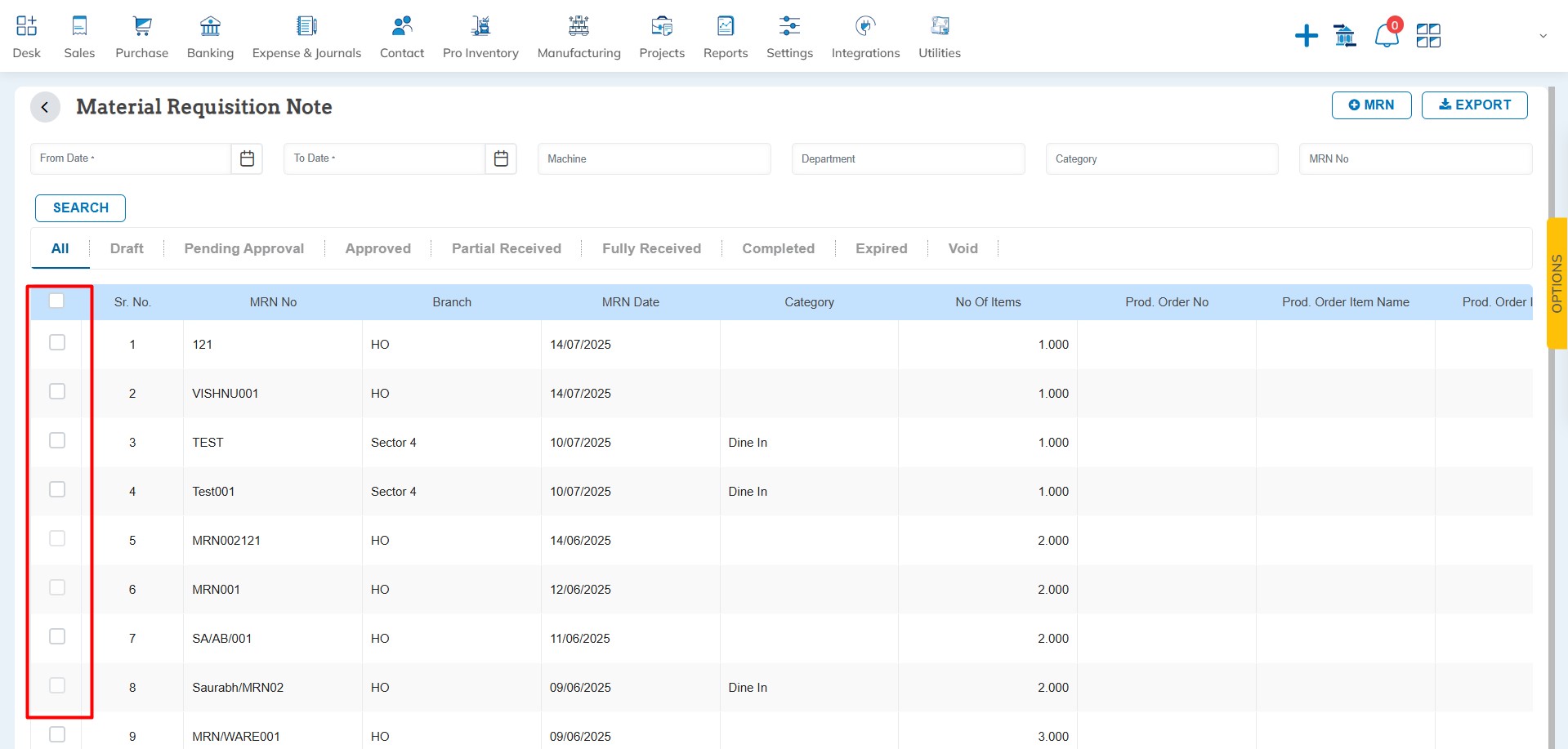1568x749 pixels.
Task: Check the row for MRN001
Action: [57, 587]
